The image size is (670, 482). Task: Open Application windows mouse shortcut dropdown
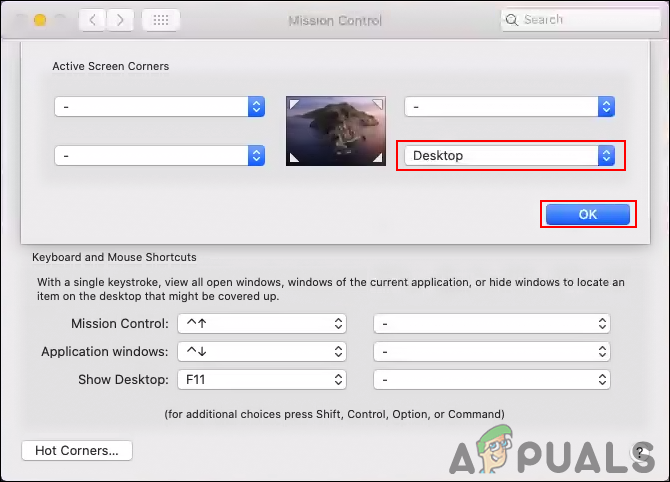492,352
